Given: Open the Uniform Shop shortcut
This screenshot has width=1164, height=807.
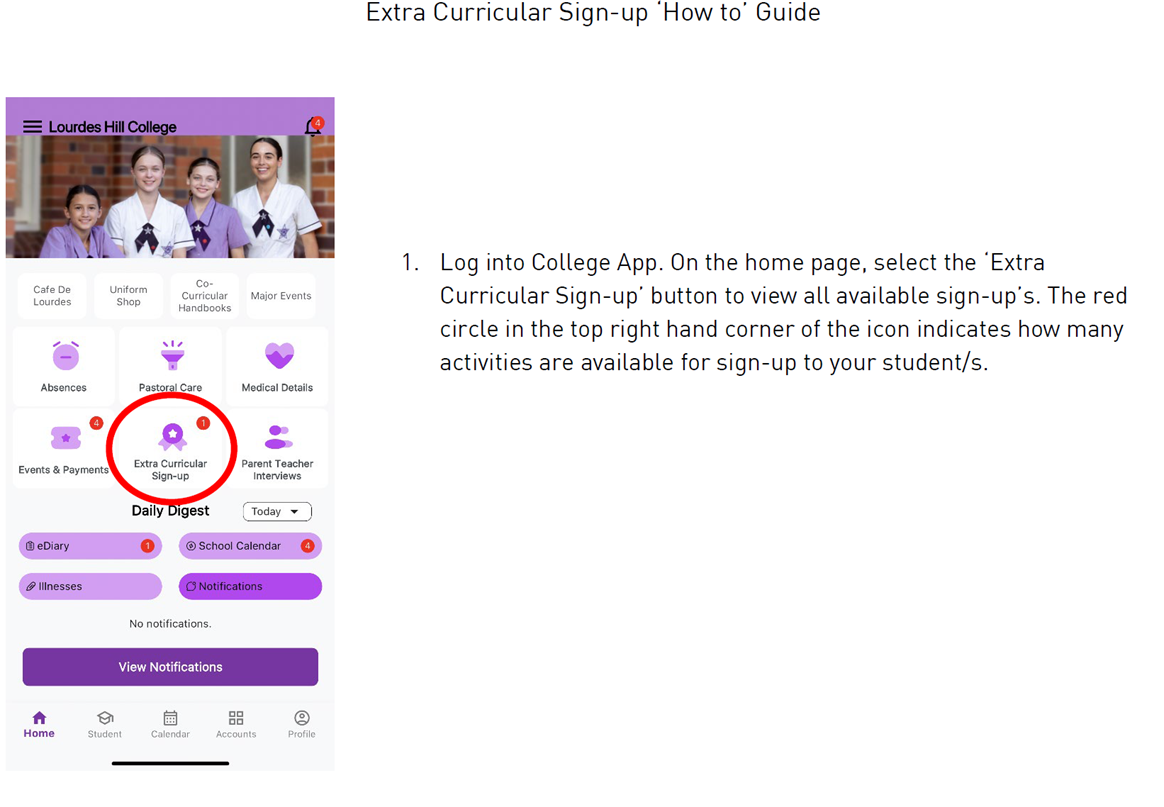Looking at the screenshot, I should point(128,295).
